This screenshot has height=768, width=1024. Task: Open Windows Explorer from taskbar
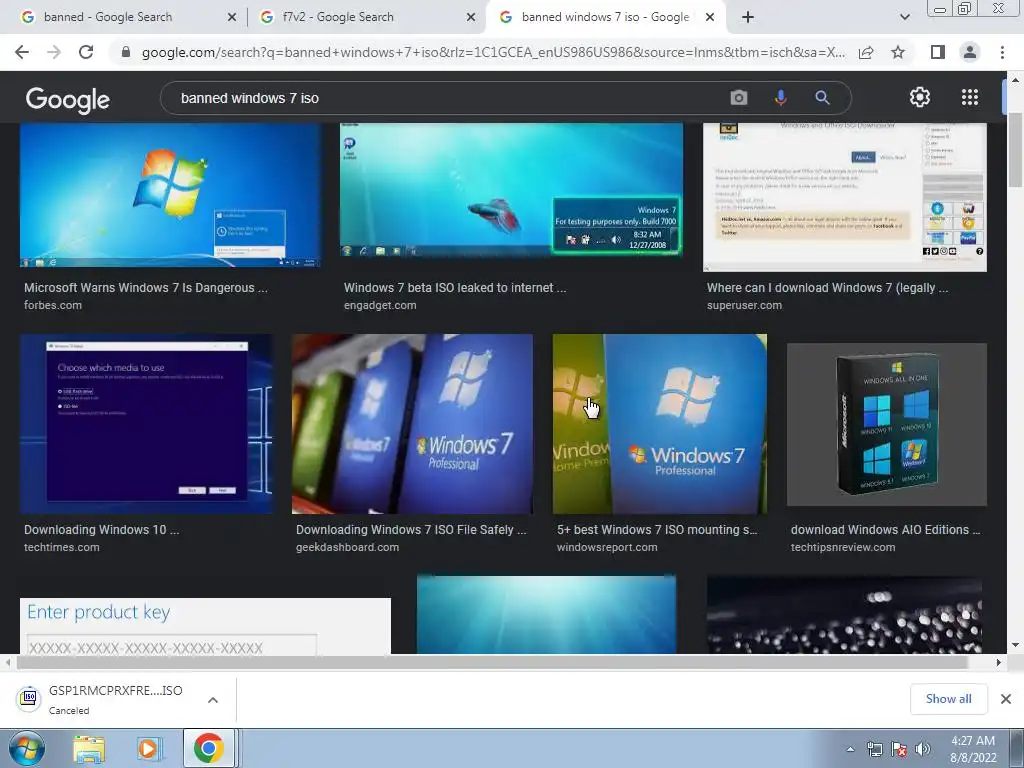pos(89,749)
